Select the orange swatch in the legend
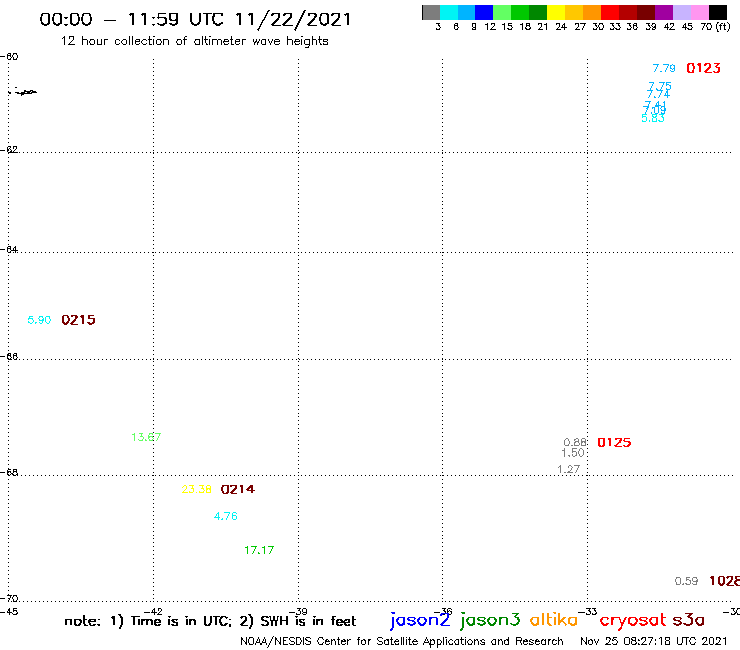The width and height of the screenshot is (740, 650). pos(592,12)
